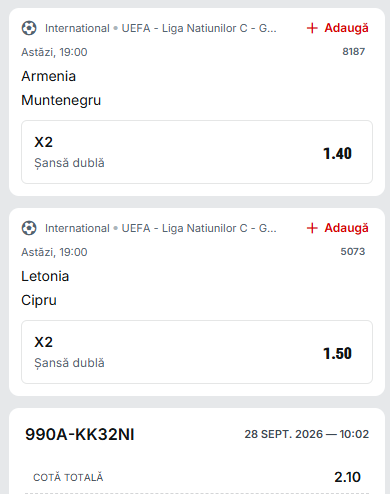Select the X2 bet at odds 1.40
The image size is (390, 494).
pos(197,152)
